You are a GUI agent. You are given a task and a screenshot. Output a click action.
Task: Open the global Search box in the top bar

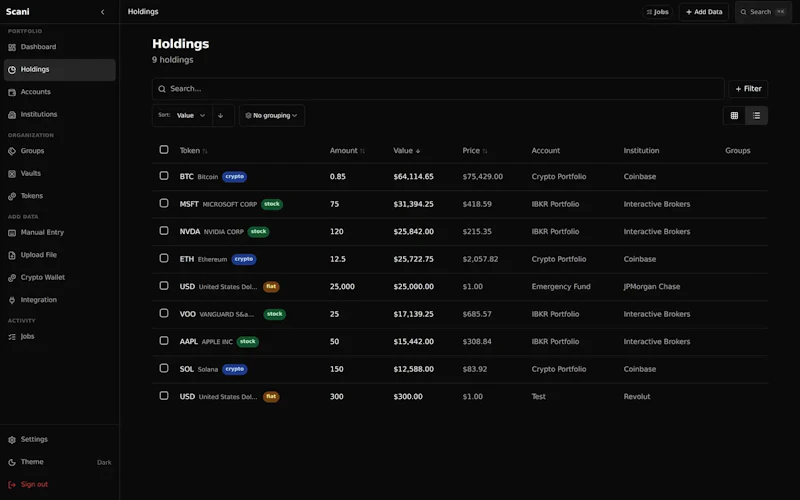763,12
